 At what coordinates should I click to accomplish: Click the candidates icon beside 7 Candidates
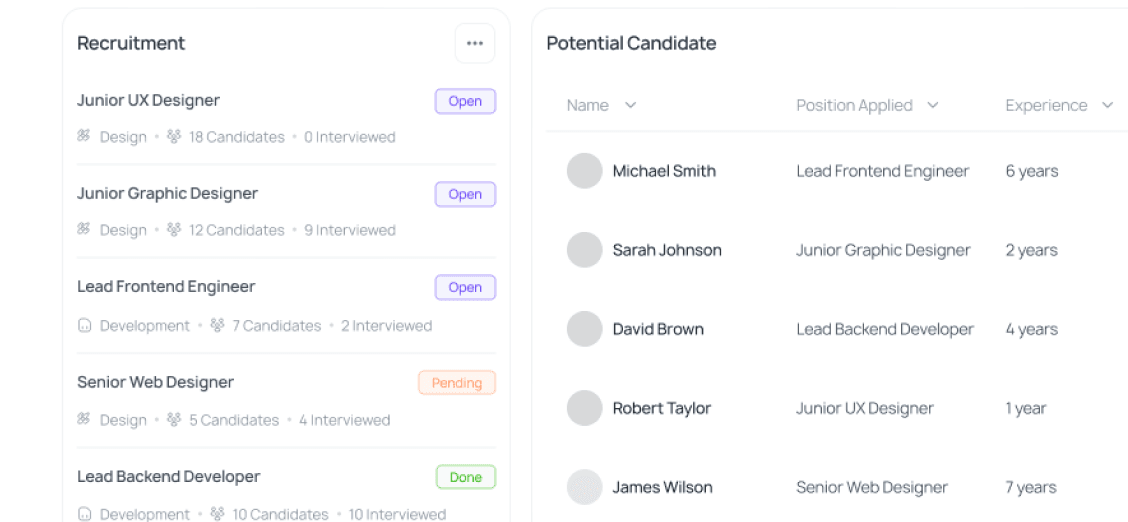217,326
